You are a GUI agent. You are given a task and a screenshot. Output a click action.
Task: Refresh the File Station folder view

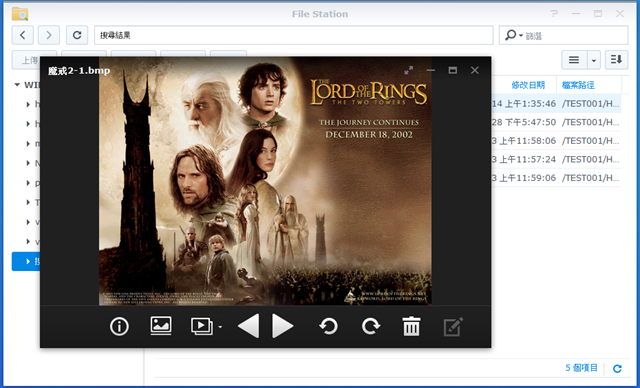[x=77, y=35]
